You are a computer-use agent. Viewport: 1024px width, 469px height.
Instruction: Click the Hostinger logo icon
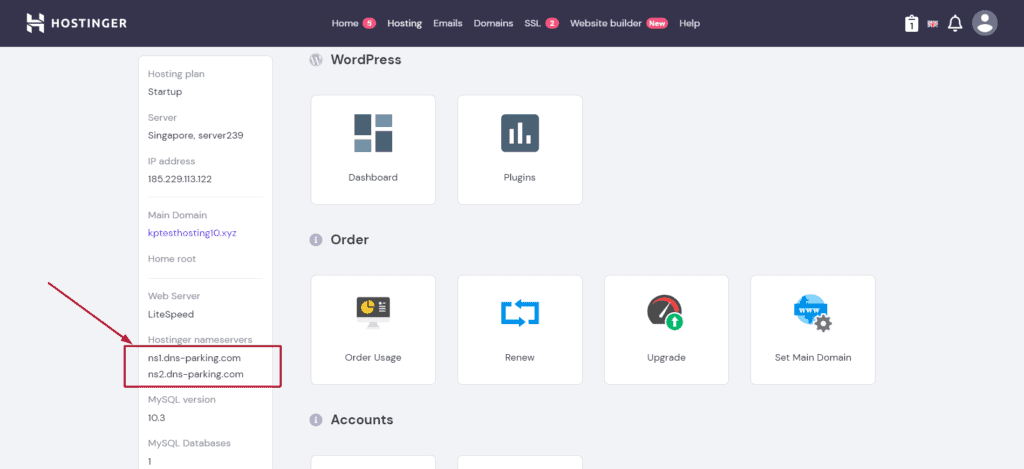pos(35,23)
